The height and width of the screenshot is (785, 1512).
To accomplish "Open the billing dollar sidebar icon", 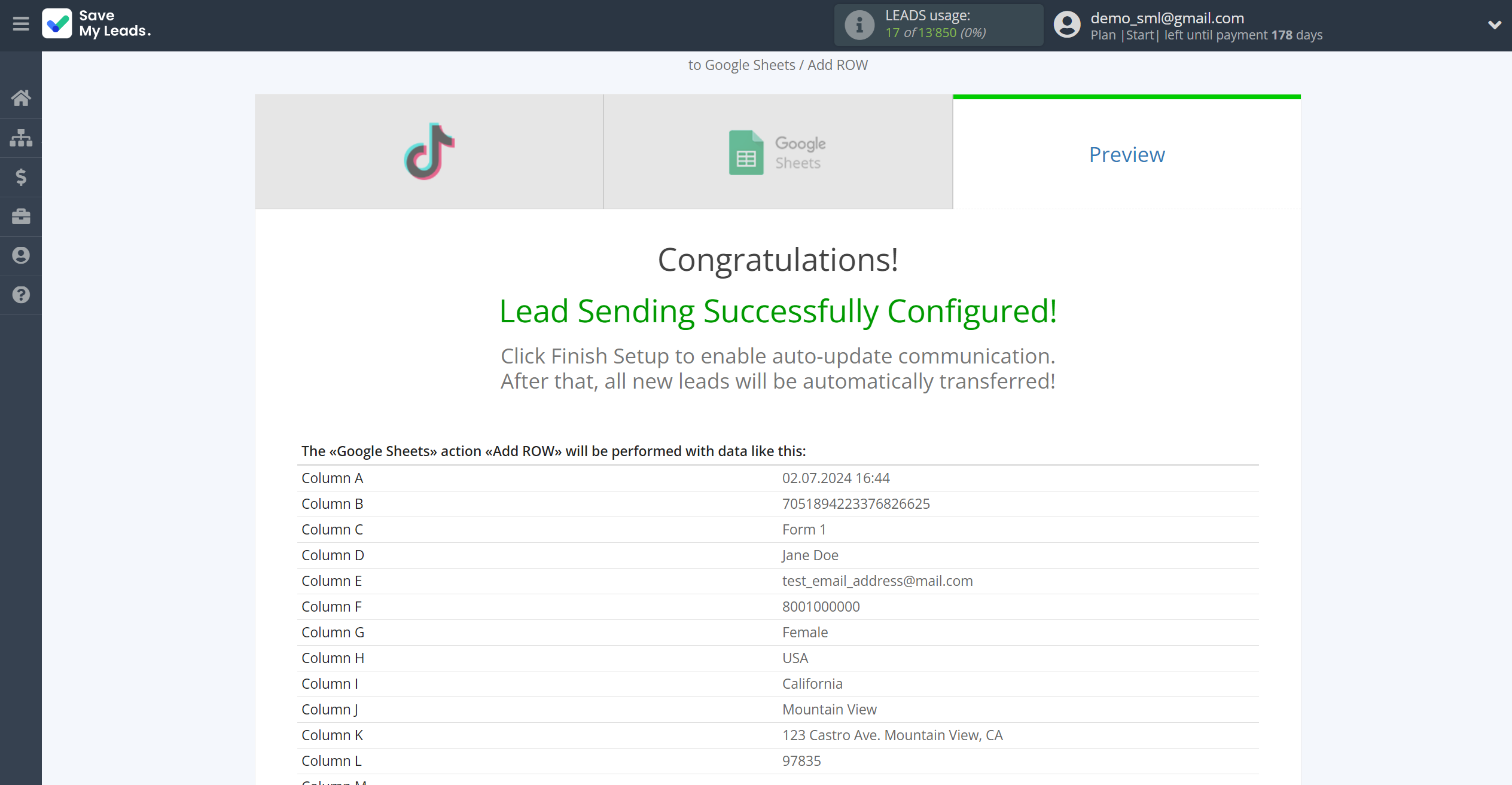I will pos(21,177).
